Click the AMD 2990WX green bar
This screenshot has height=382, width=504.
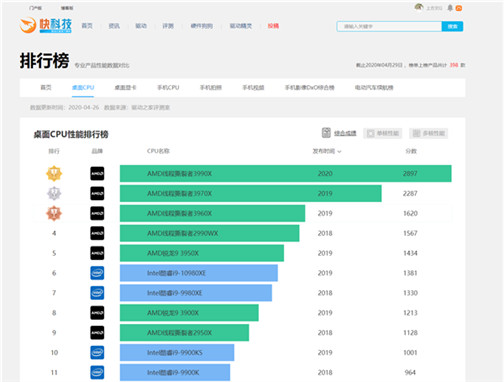(x=210, y=233)
